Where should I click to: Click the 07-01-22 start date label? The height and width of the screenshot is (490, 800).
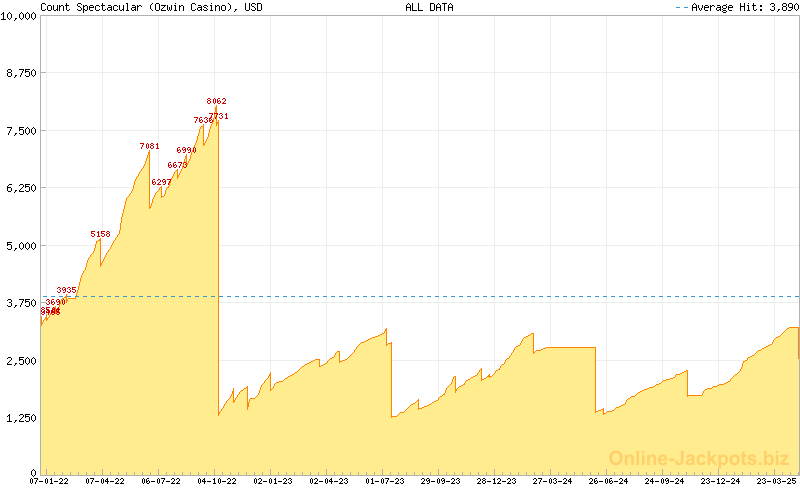[48, 481]
